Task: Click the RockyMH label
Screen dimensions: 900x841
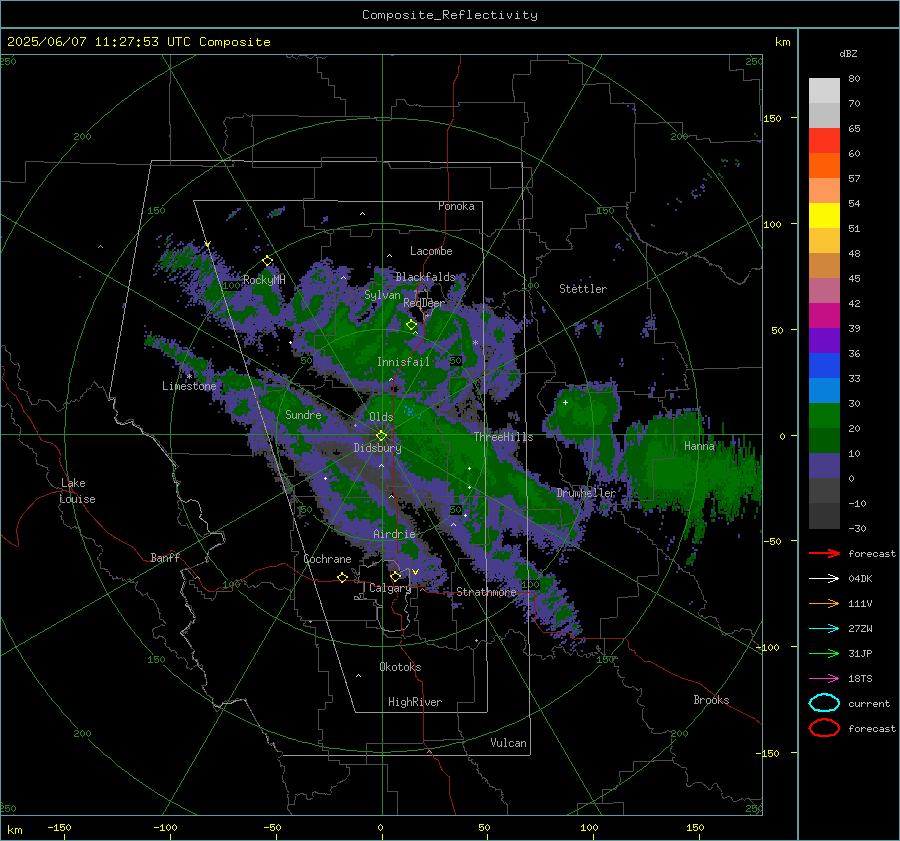Action: coord(264,280)
